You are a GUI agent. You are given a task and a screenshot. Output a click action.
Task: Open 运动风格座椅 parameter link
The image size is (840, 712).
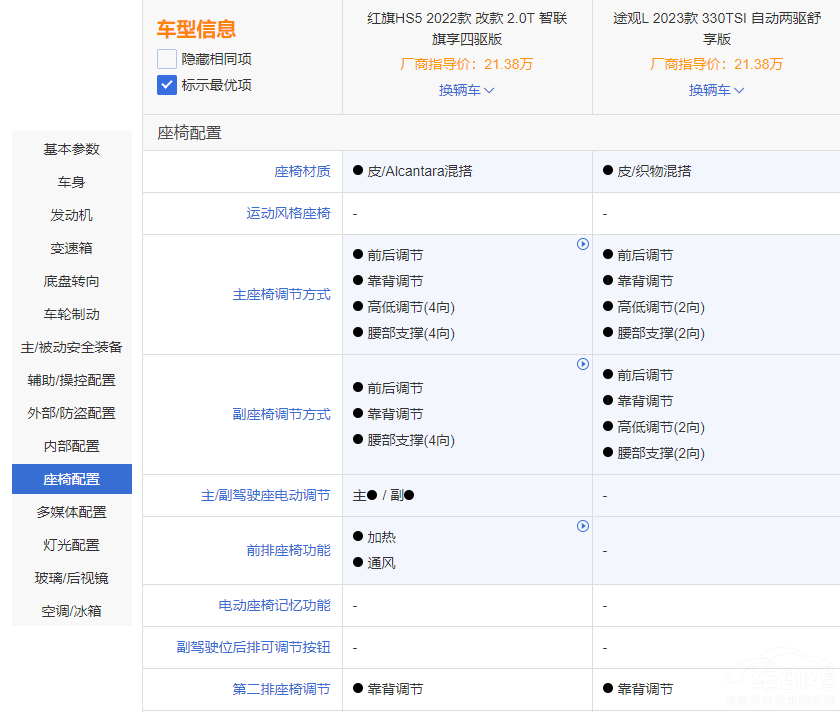(x=288, y=213)
